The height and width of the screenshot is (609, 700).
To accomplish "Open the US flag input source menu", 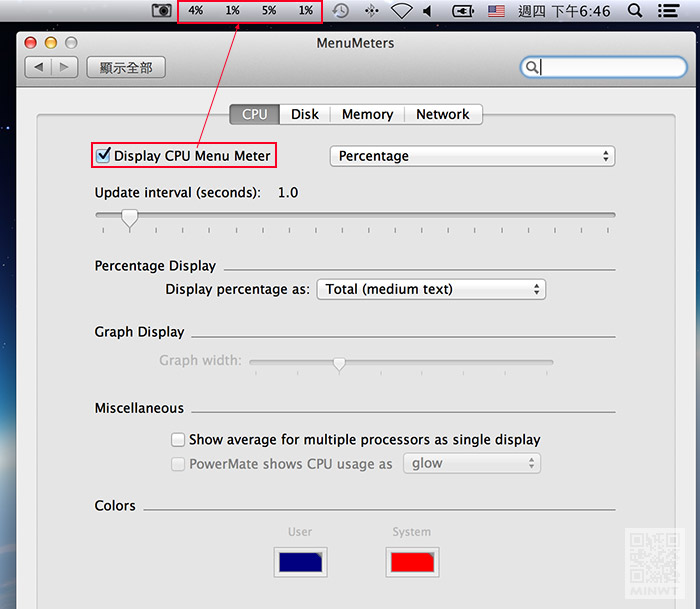I will pos(496,11).
